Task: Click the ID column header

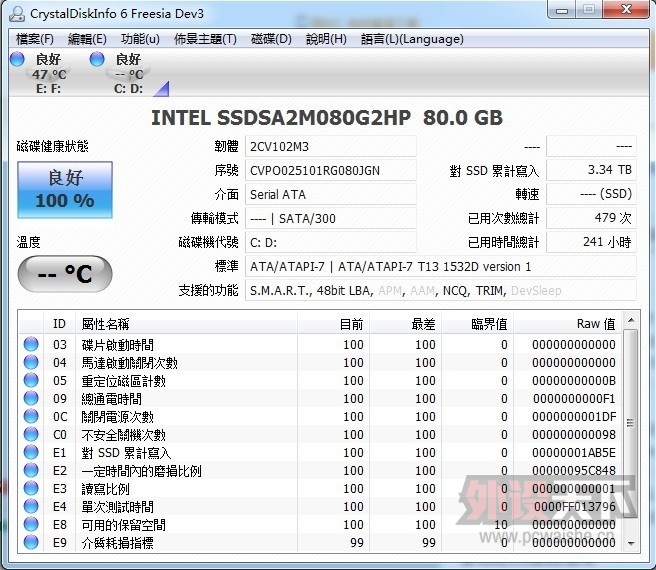Action: click(x=59, y=324)
